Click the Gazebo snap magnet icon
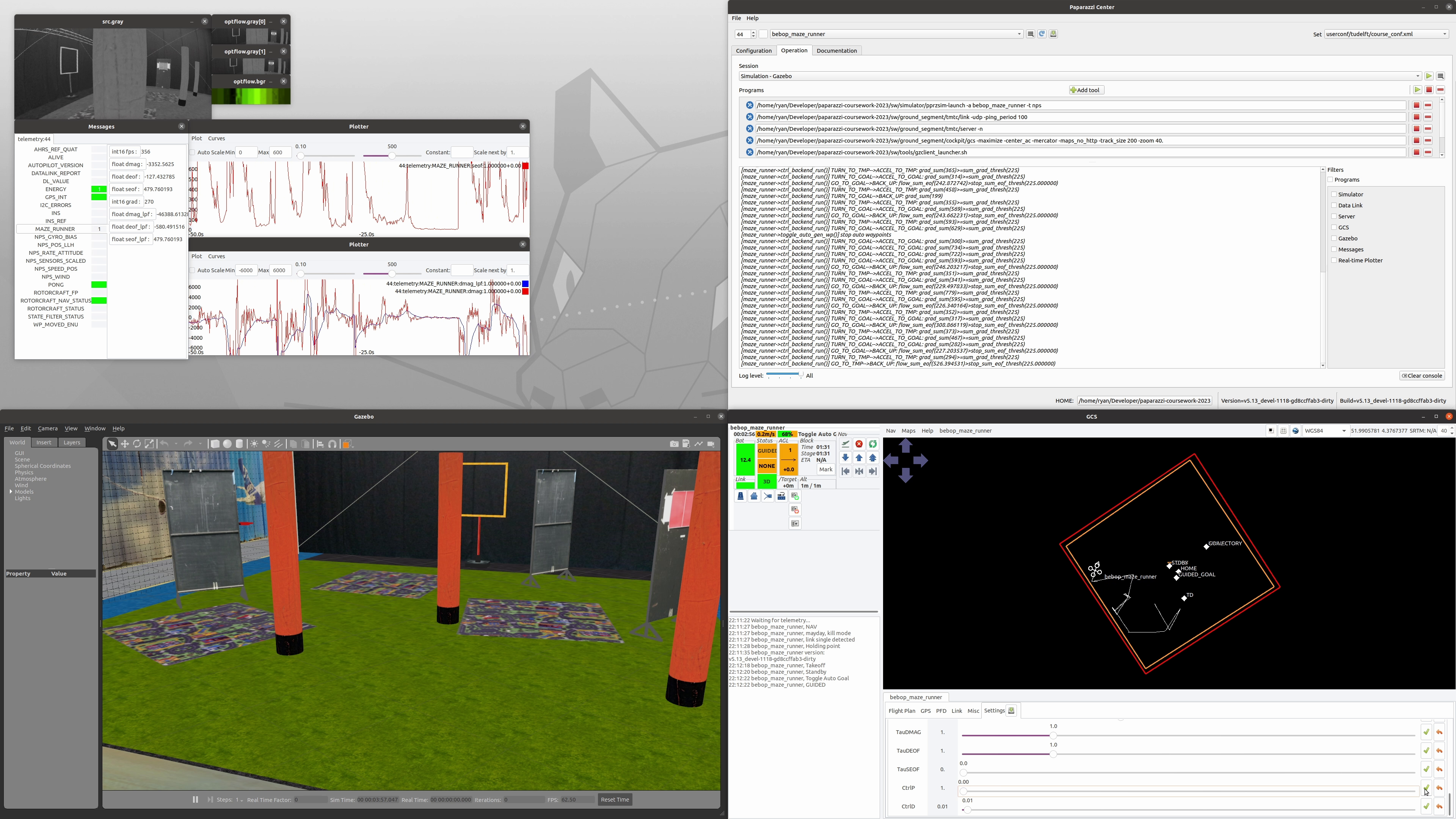This screenshot has height=819, width=1456. [333, 444]
